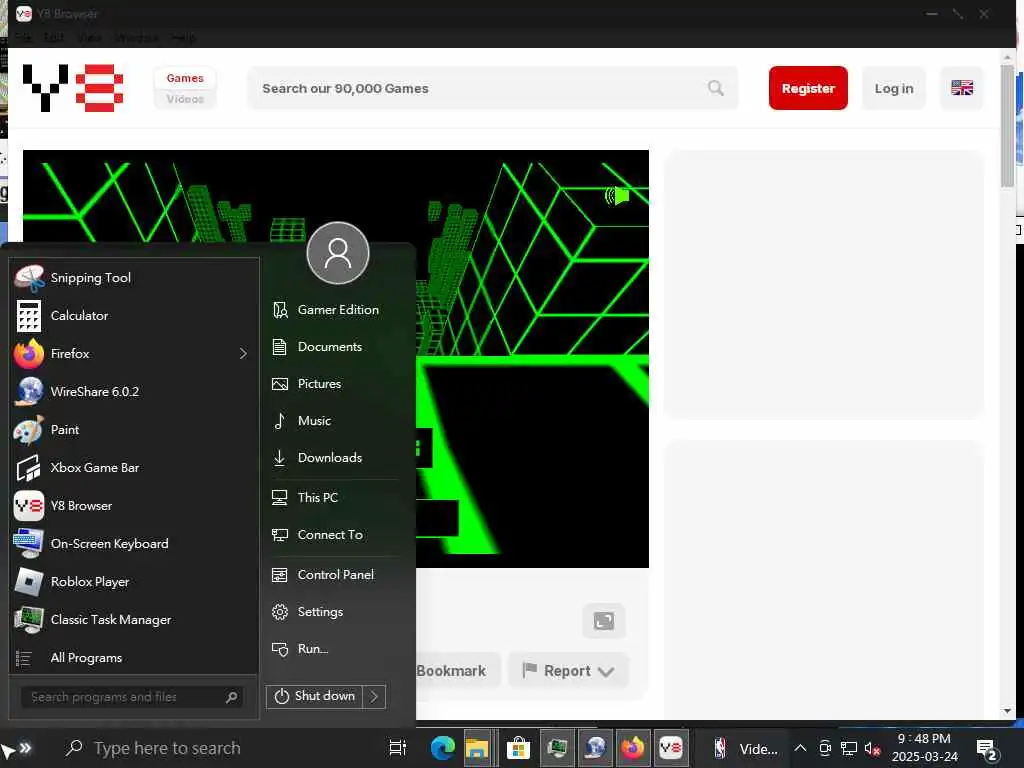
Task: Open the NBA Vide... taskbar item
Action: 744,748
